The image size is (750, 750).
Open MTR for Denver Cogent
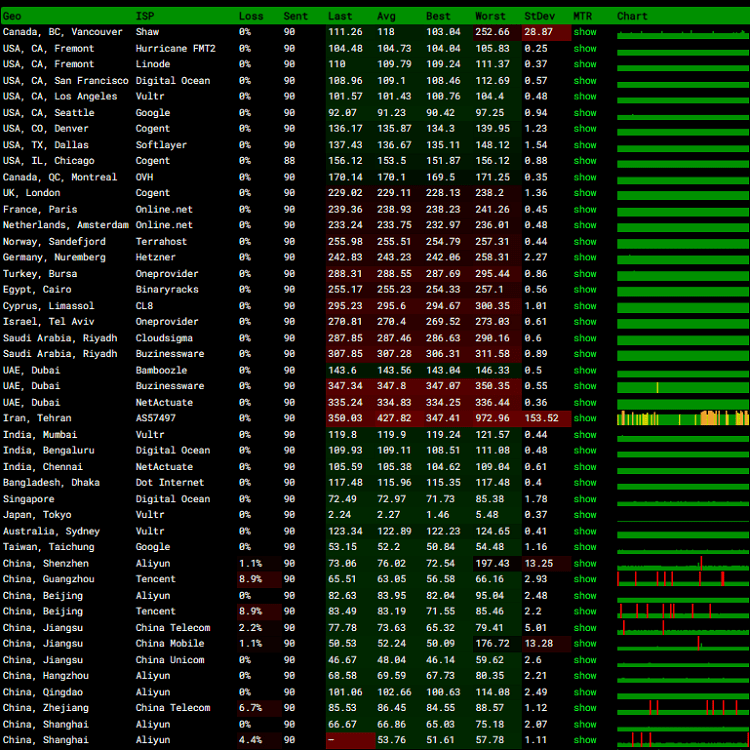click(x=585, y=129)
